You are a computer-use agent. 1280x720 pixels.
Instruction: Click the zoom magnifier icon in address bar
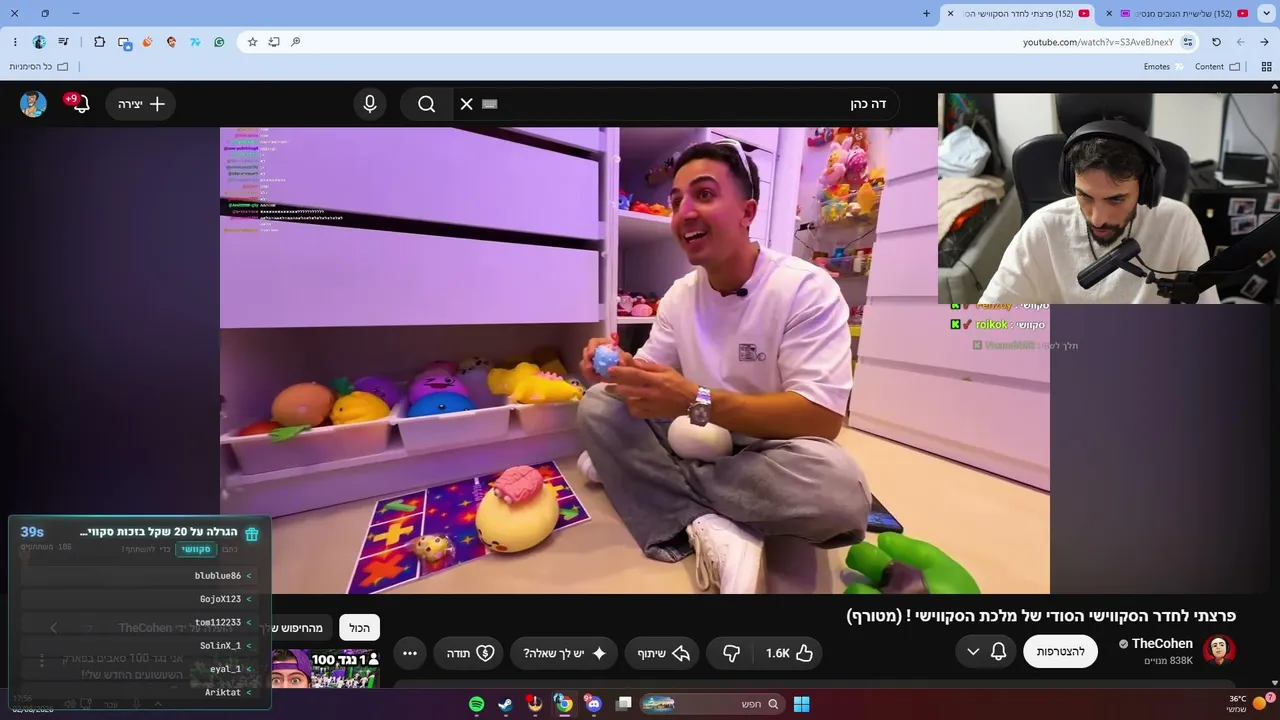296,42
